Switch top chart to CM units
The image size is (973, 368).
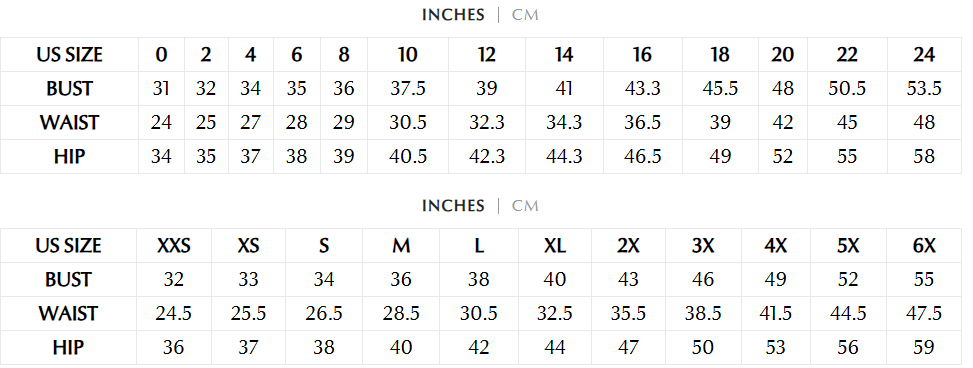click(525, 15)
